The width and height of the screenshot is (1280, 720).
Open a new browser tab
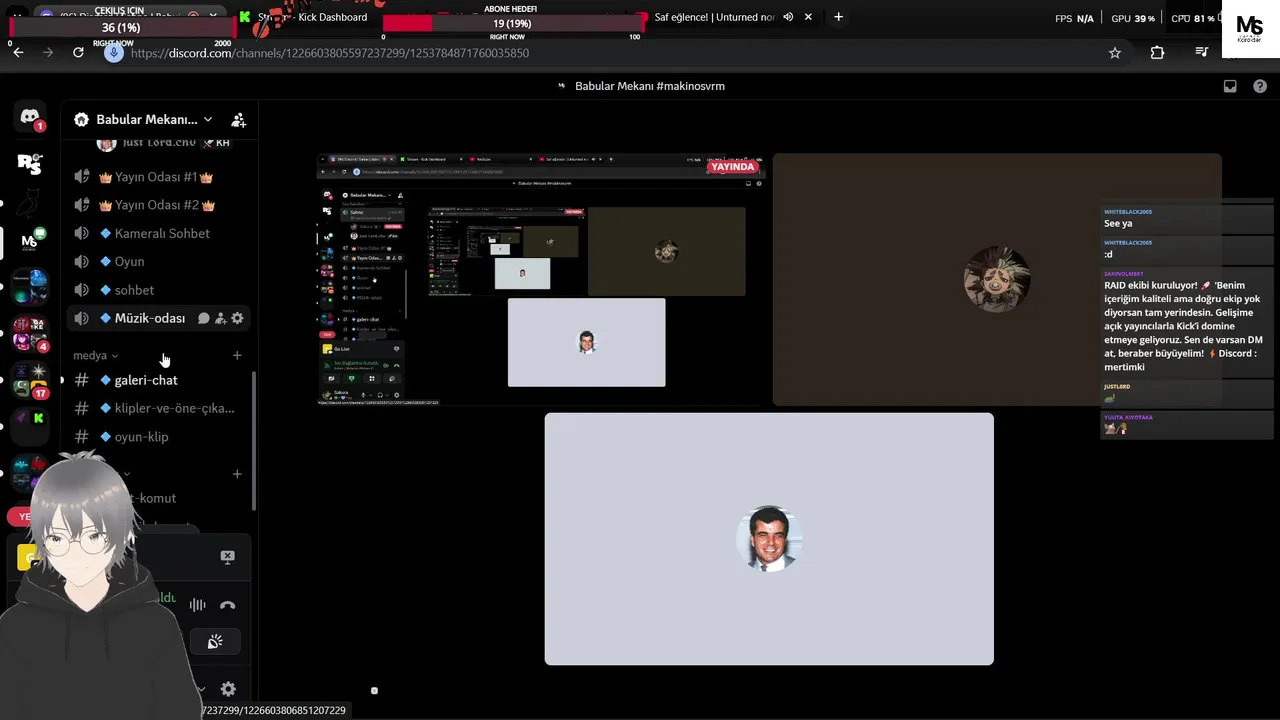pos(838,17)
